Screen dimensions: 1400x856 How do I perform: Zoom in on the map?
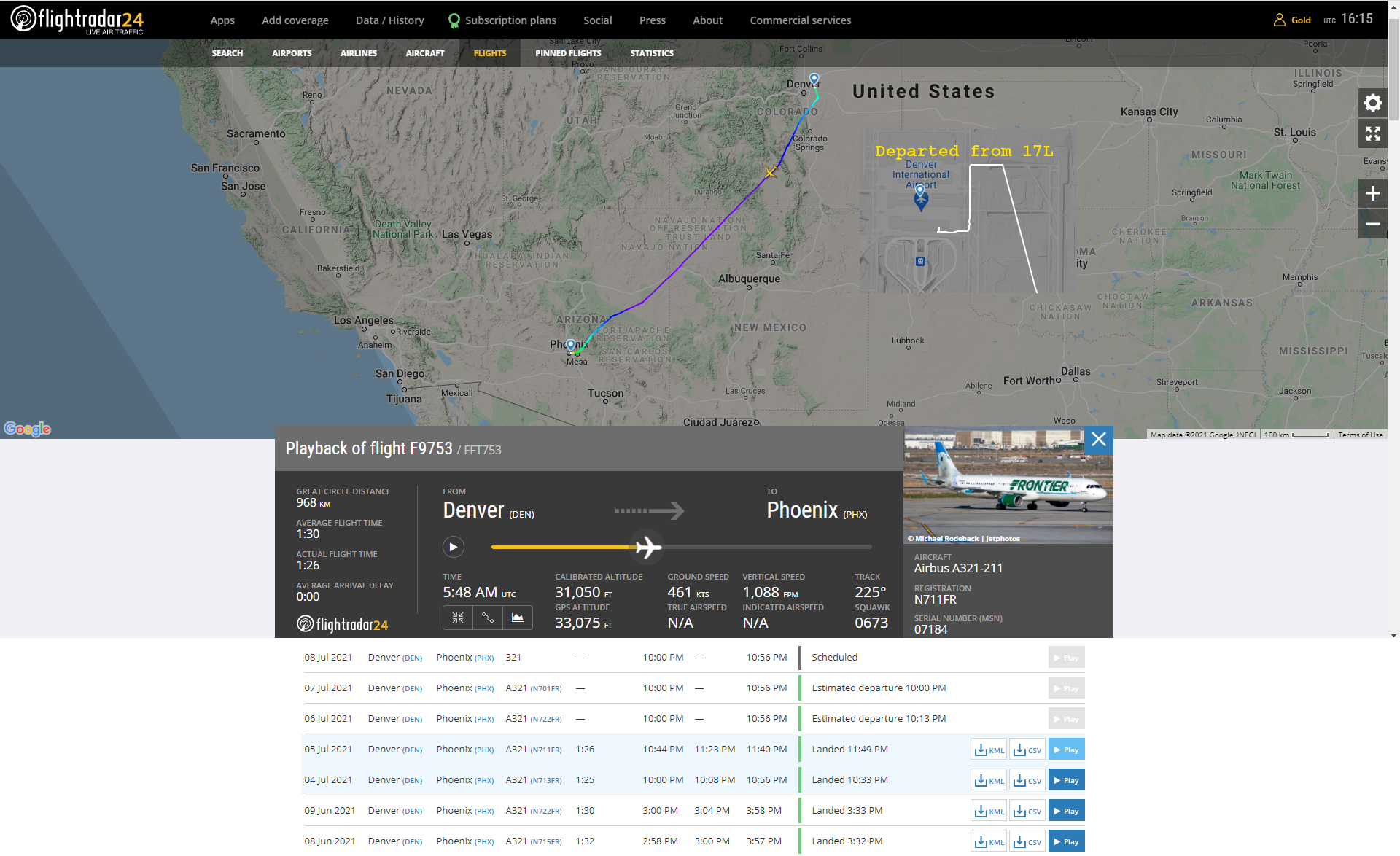(1372, 194)
